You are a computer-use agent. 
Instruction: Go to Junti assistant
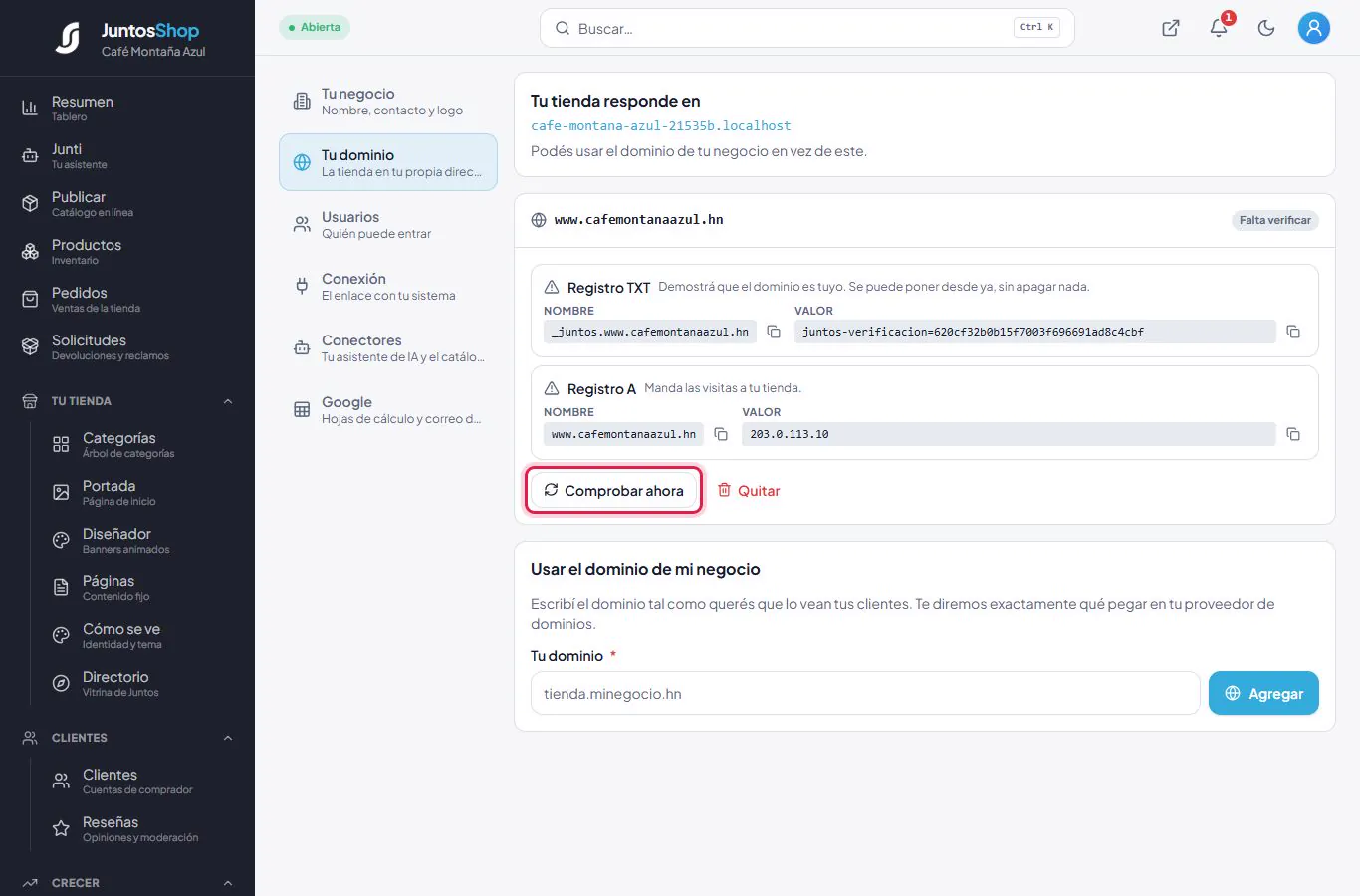pos(127,155)
